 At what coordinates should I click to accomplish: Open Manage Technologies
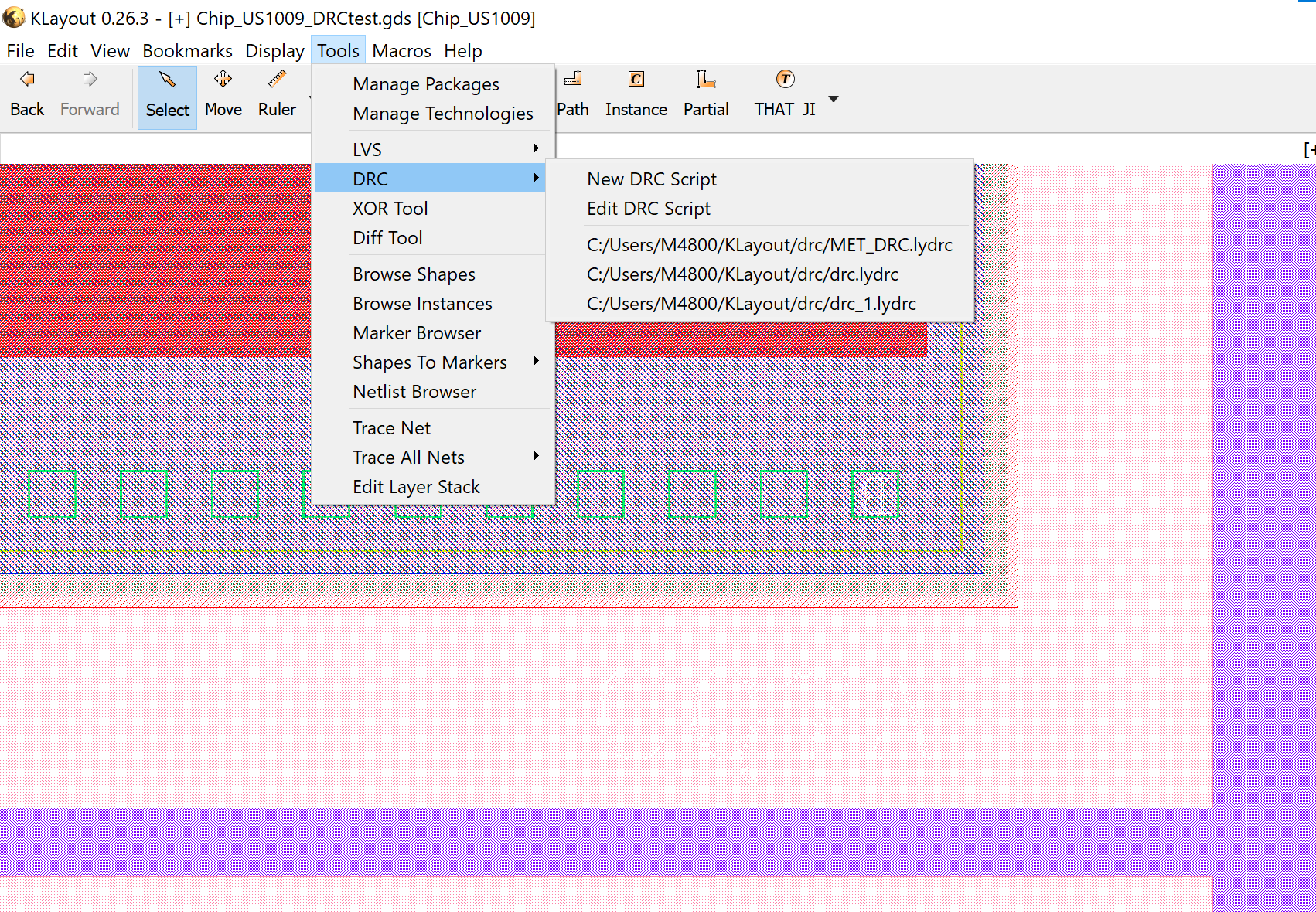click(442, 114)
